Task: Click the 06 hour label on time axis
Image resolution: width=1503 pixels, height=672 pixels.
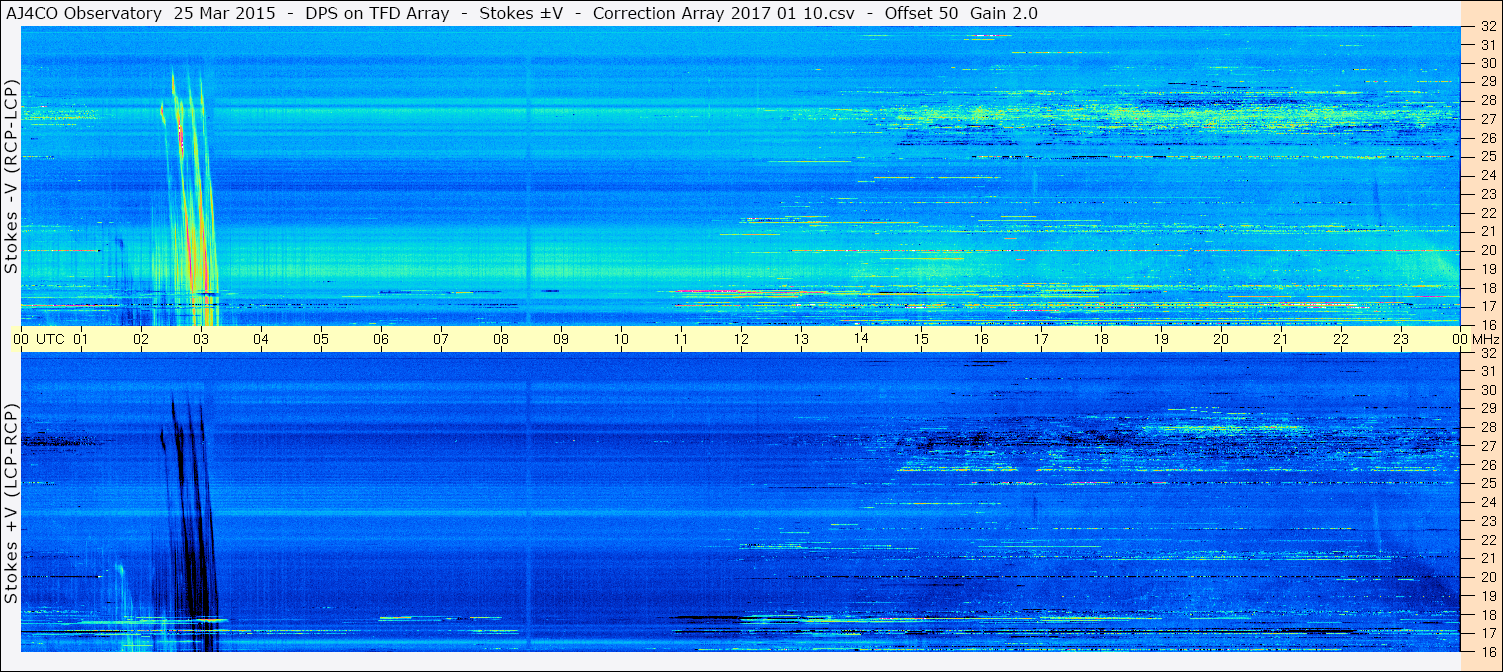Action: tap(381, 339)
